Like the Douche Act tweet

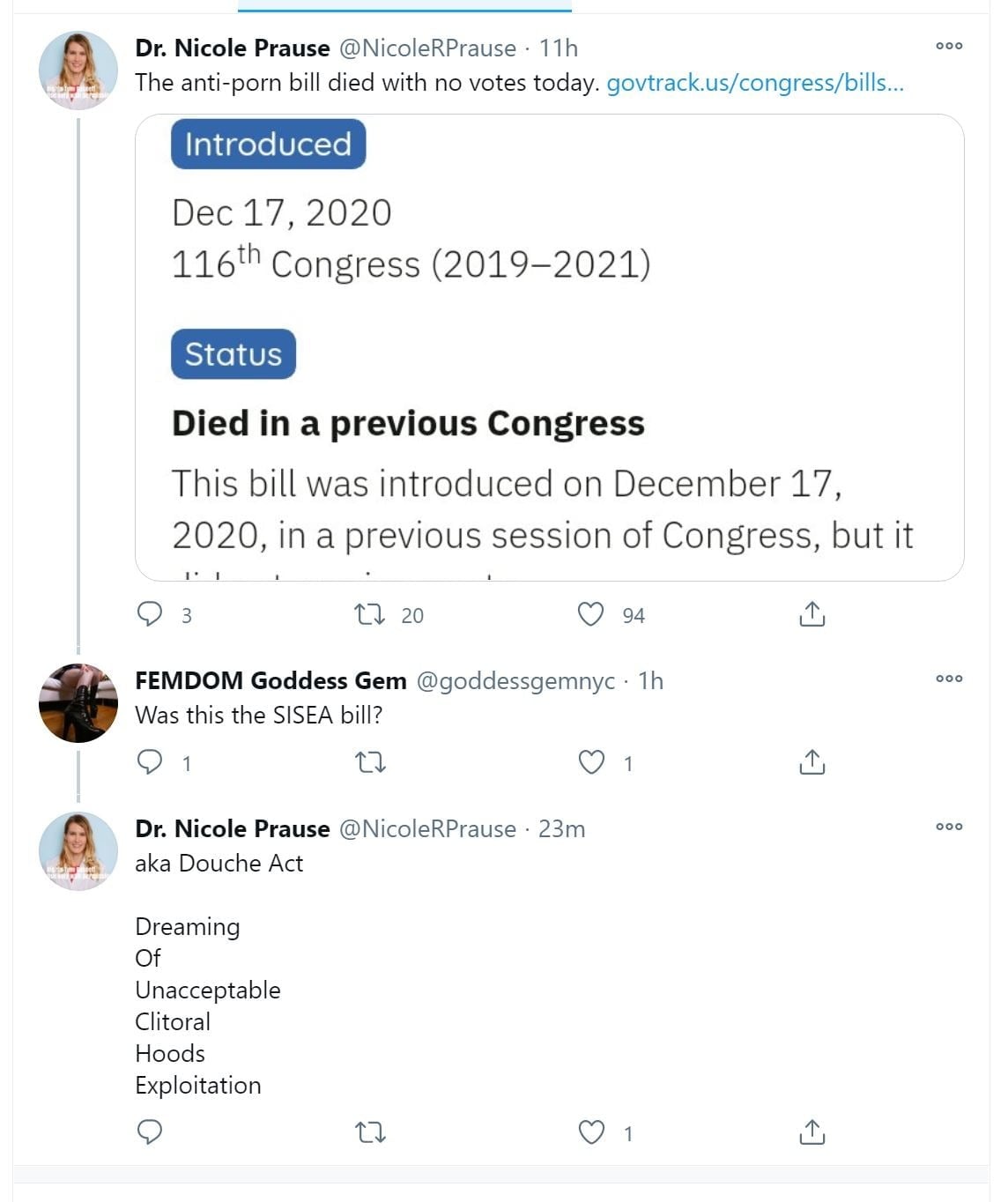point(590,1132)
